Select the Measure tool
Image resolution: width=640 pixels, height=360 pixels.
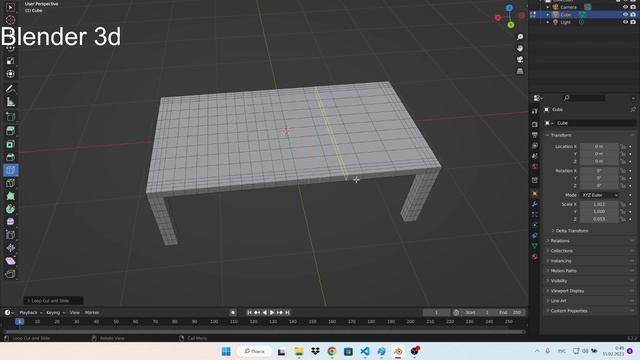(x=11, y=102)
